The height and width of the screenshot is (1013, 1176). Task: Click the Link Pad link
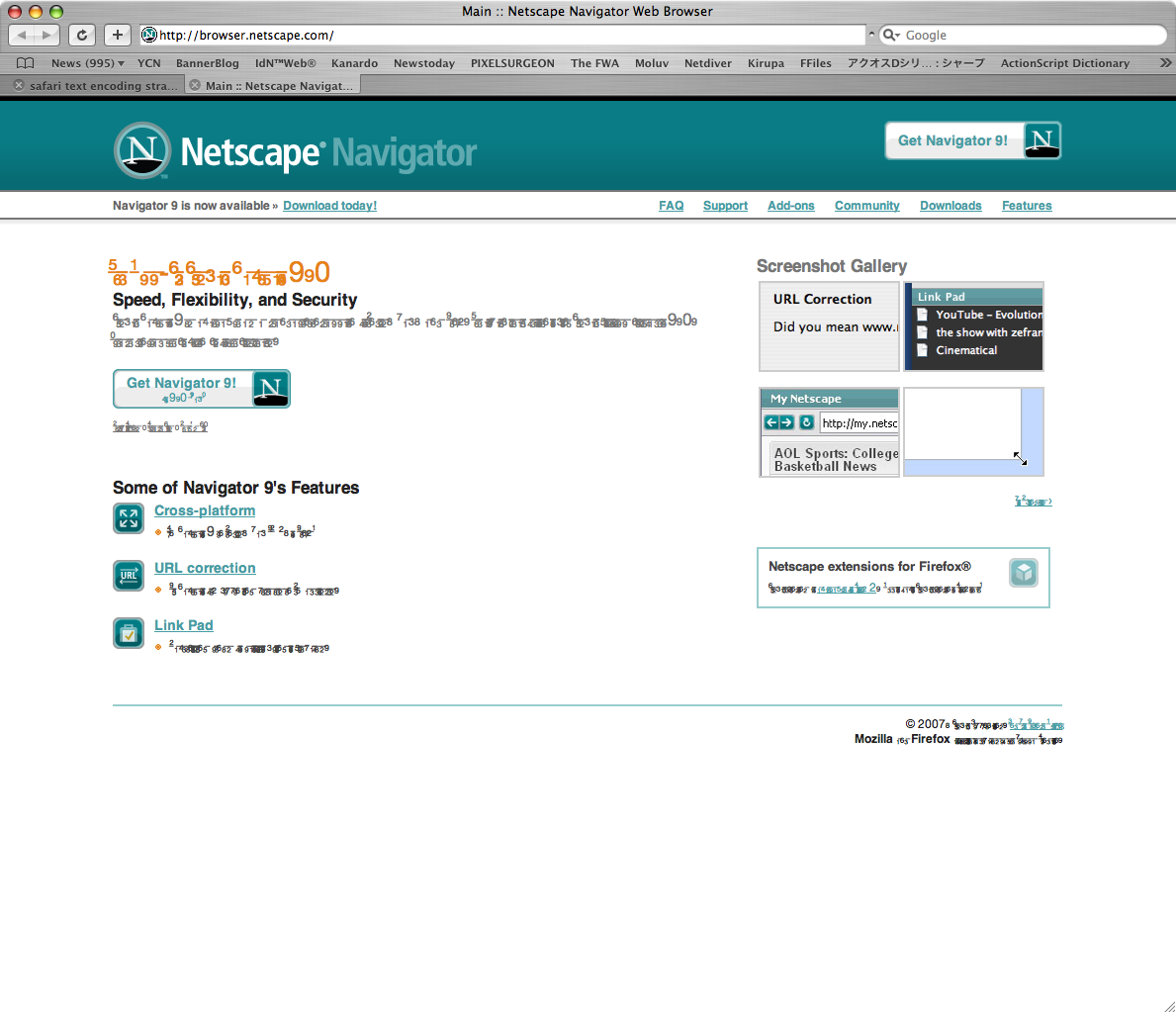(184, 625)
